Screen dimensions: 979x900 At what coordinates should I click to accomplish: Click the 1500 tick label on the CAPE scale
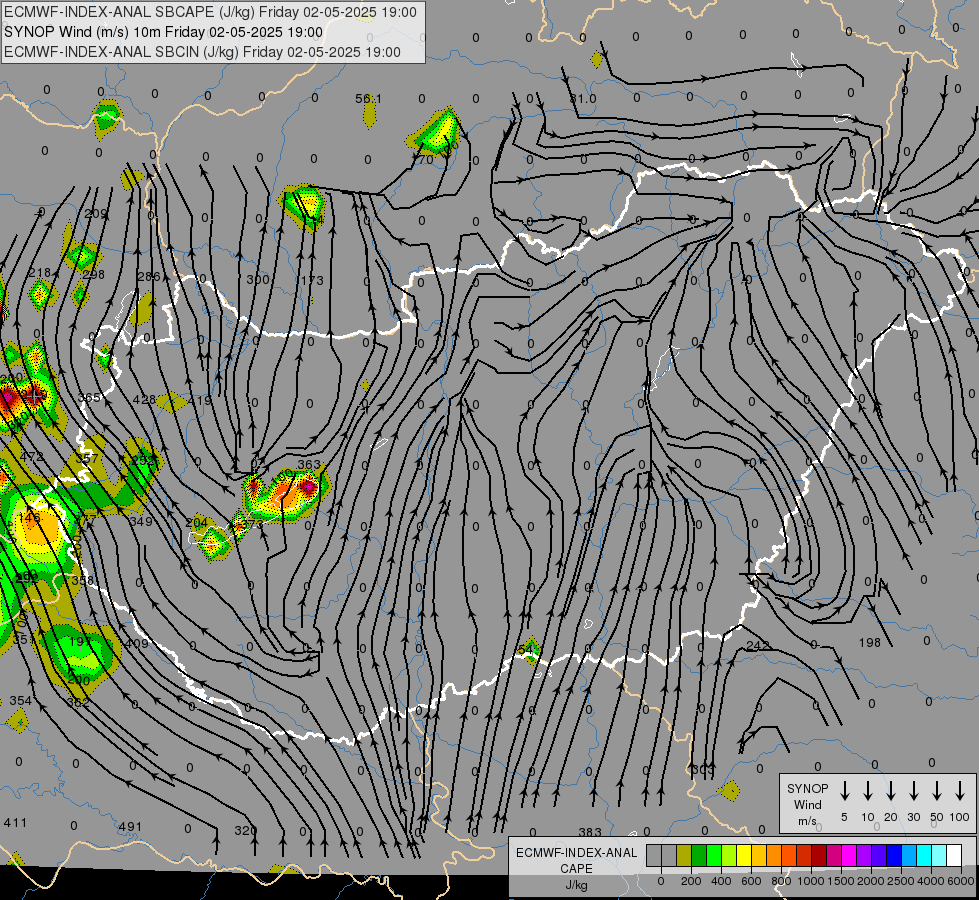(x=841, y=881)
